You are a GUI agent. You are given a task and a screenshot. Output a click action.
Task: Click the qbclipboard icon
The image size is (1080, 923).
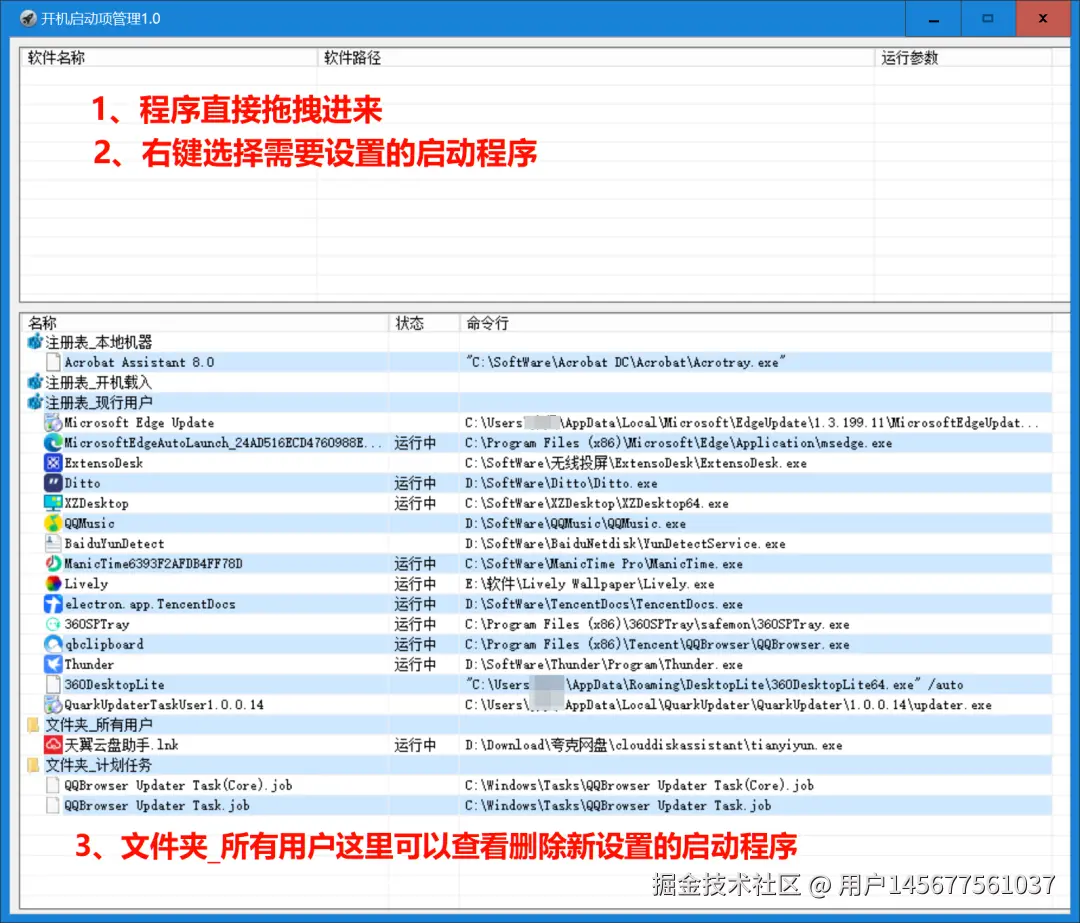53,644
